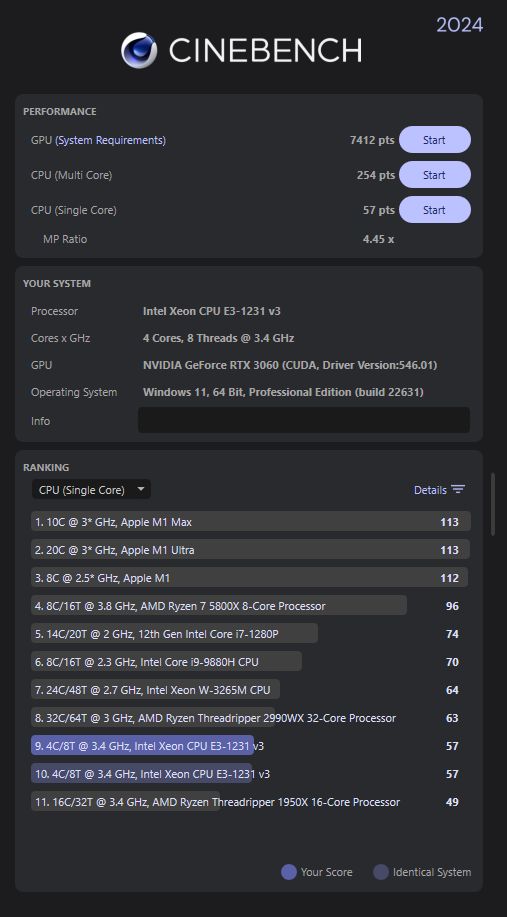Start the GPU benchmark
Image resolution: width=507 pixels, height=917 pixels.
coord(434,140)
